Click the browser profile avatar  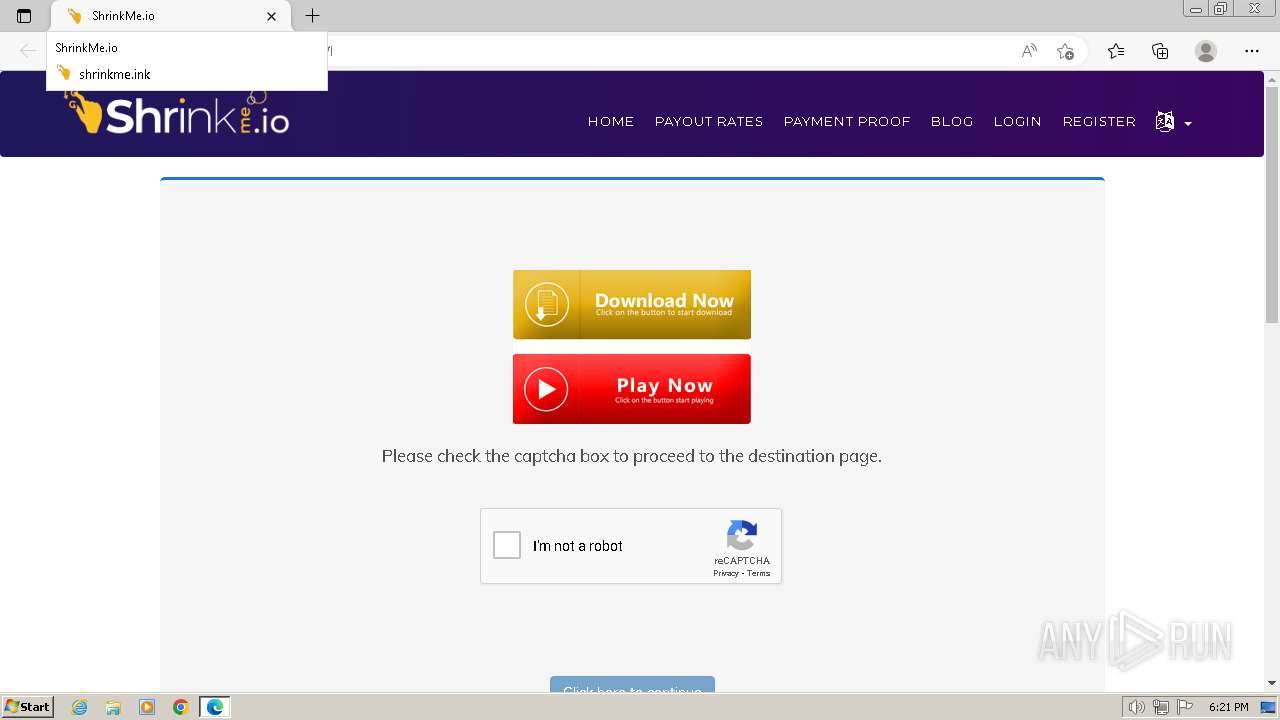1206,51
